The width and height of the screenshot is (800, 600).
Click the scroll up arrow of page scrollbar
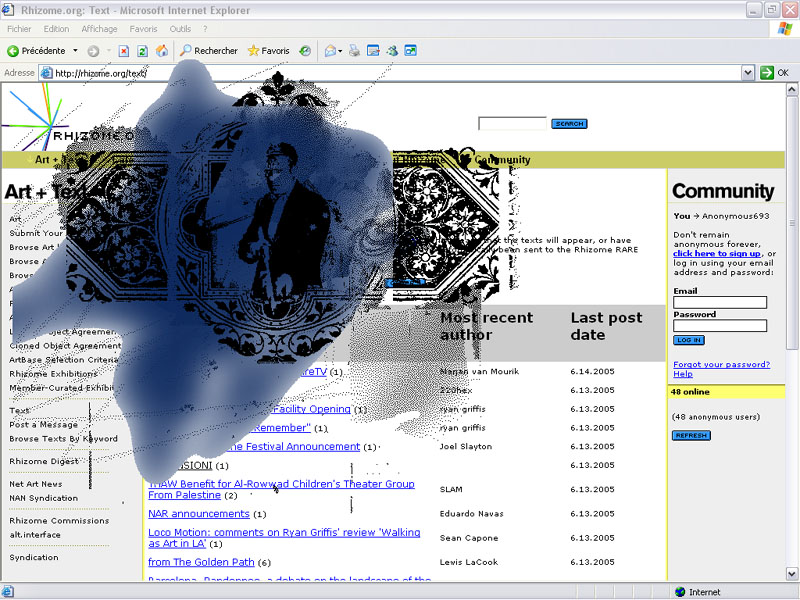791,90
